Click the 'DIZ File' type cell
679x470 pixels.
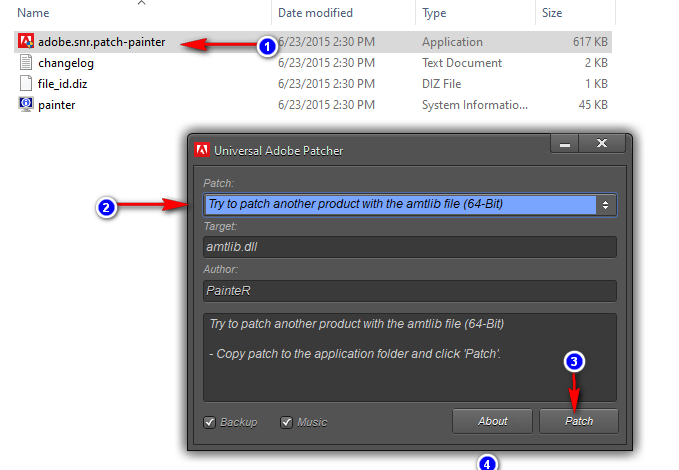(442, 84)
